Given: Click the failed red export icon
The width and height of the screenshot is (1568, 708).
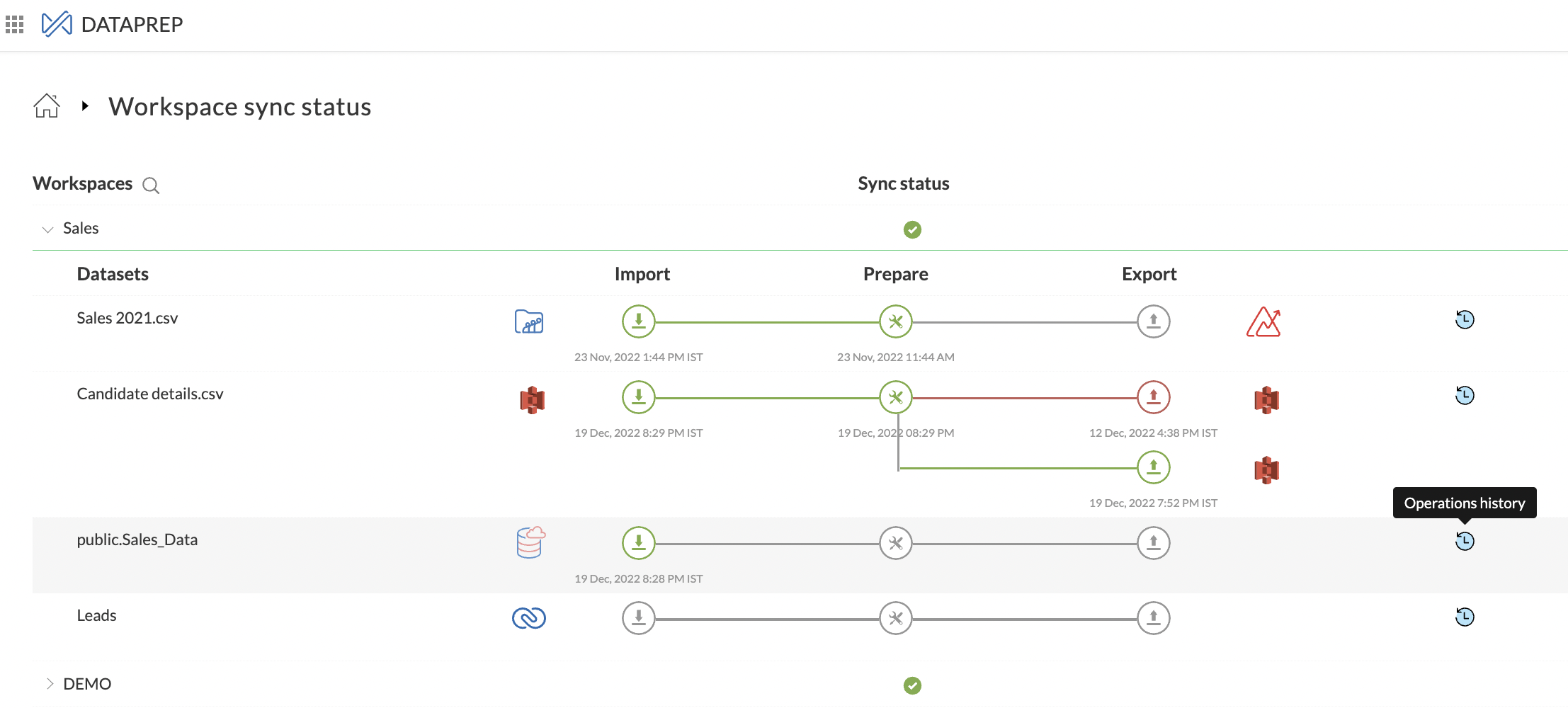Looking at the screenshot, I should (1153, 397).
